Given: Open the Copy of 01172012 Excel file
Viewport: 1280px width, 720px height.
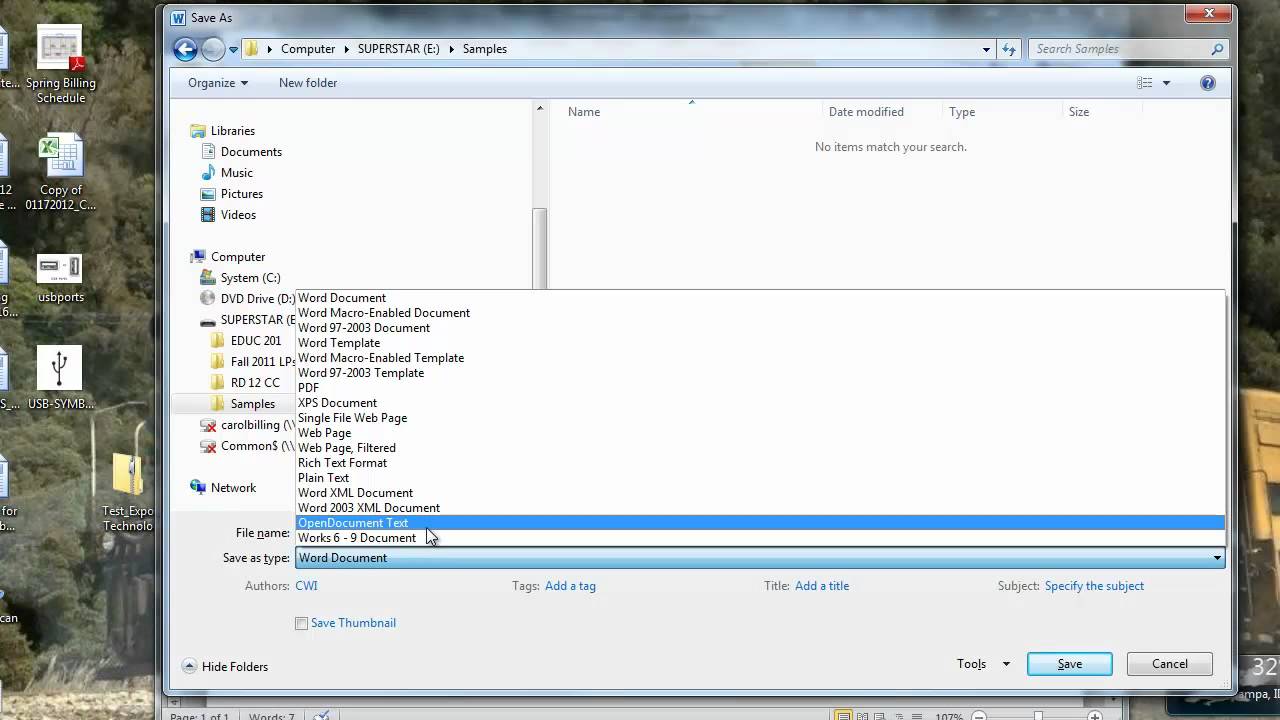Looking at the screenshot, I should [60, 172].
